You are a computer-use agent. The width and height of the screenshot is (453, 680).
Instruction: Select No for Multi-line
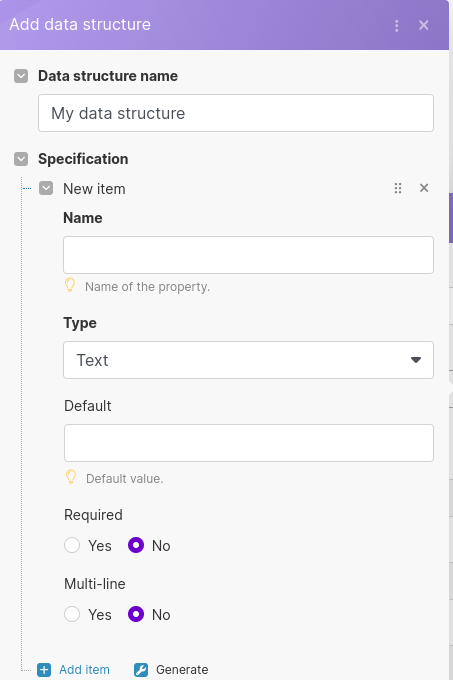136,614
